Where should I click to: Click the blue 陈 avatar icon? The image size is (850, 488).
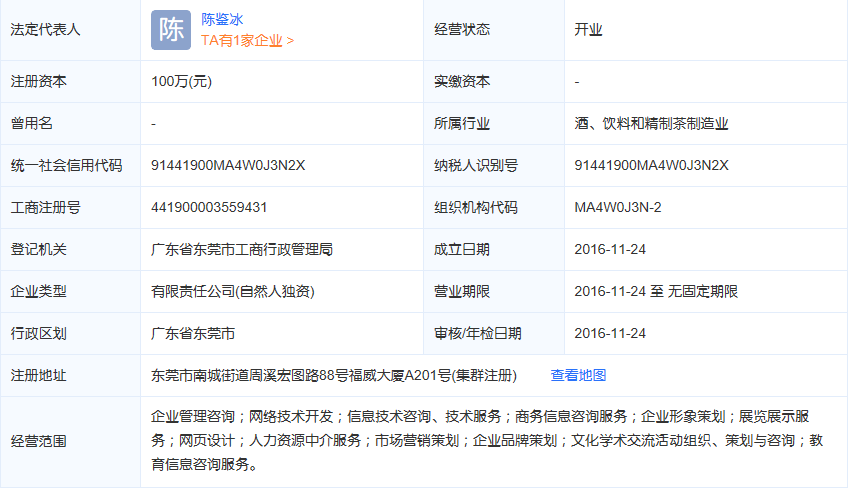point(170,30)
